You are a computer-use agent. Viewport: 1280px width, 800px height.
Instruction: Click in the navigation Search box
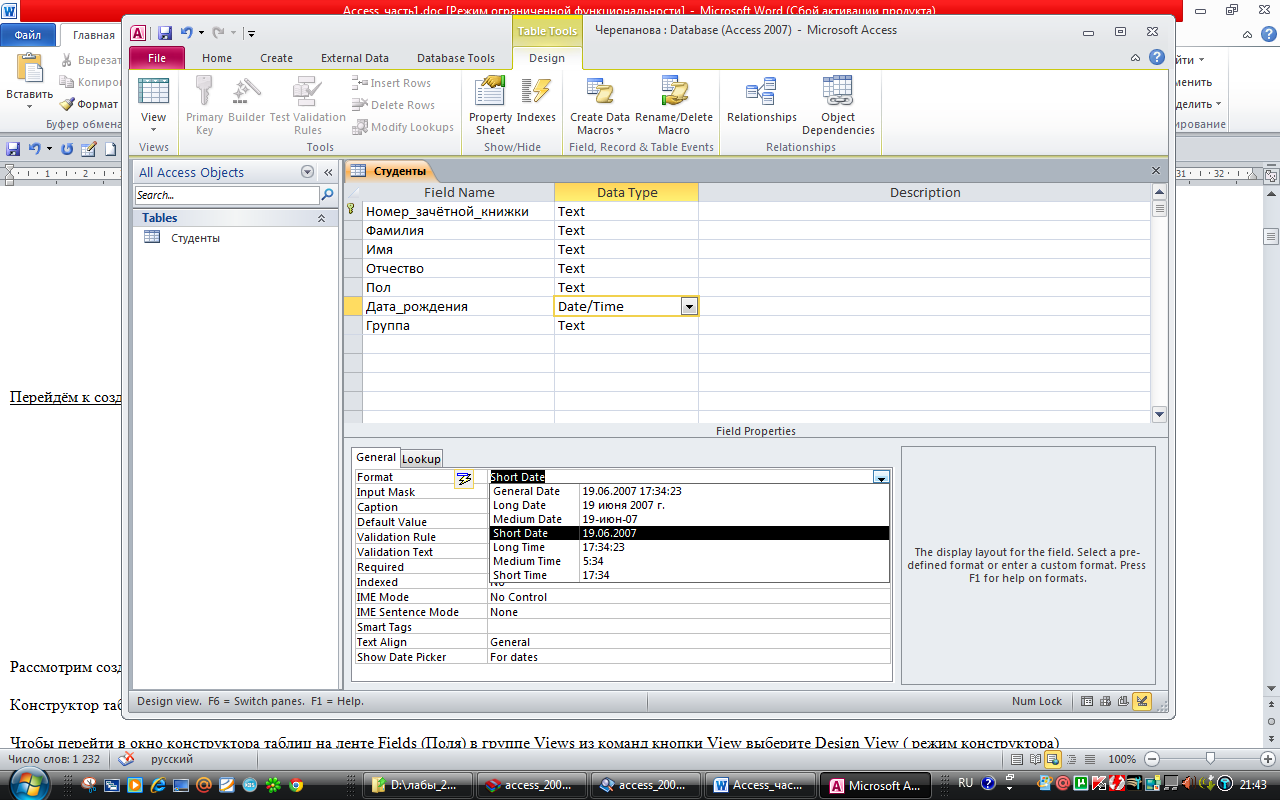coord(227,195)
